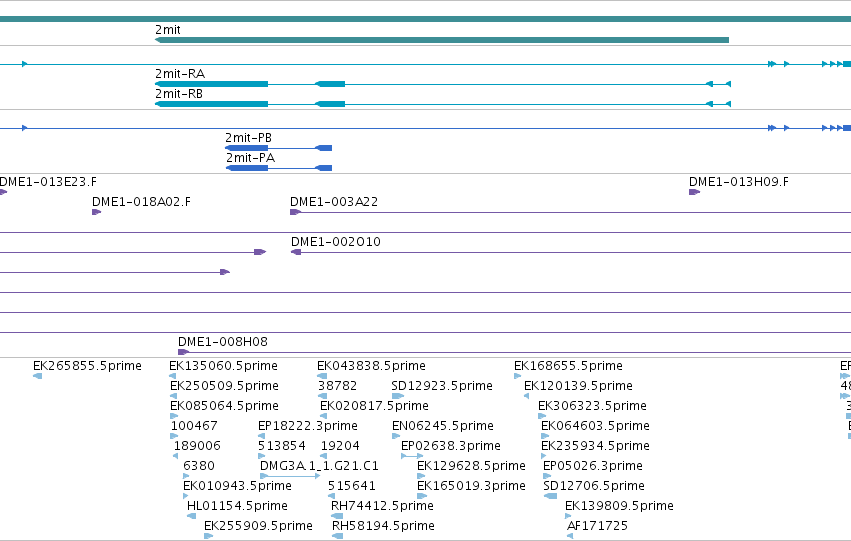Click the EK306323.5prime EST label
The height and width of the screenshot is (541, 851).
[x=593, y=406]
